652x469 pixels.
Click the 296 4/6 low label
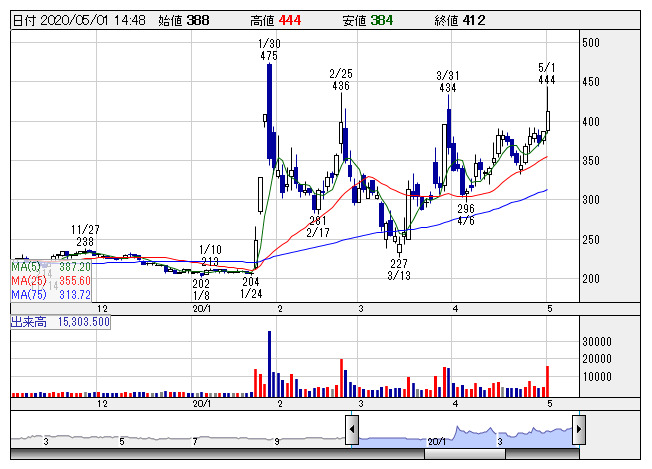click(x=466, y=215)
